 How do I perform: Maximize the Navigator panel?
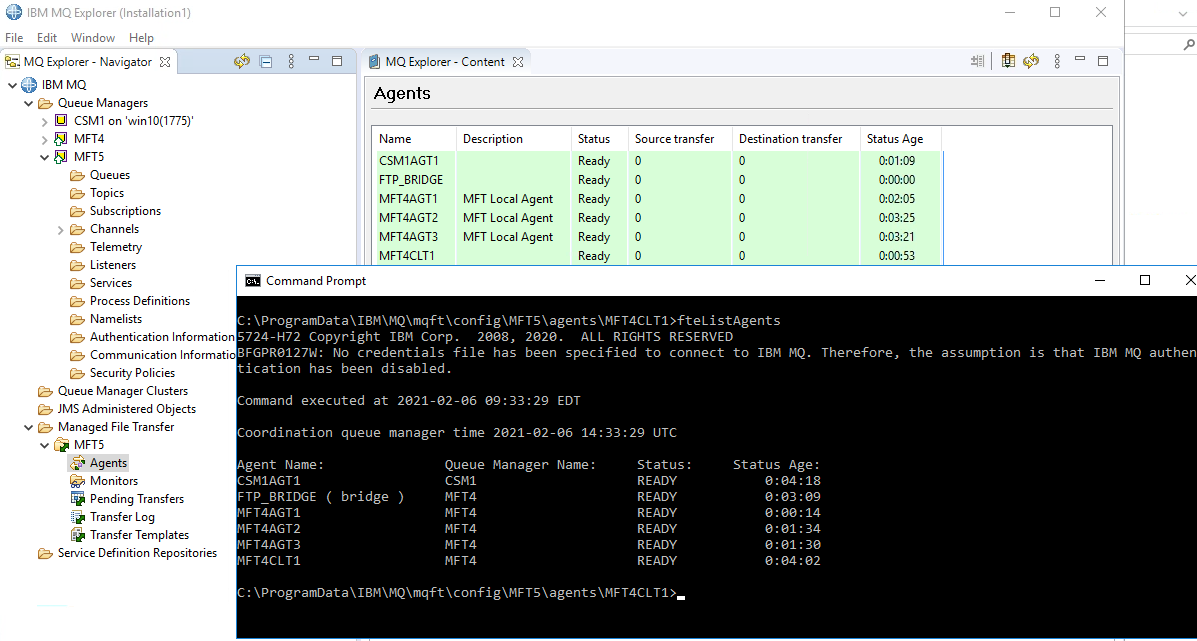coord(337,61)
